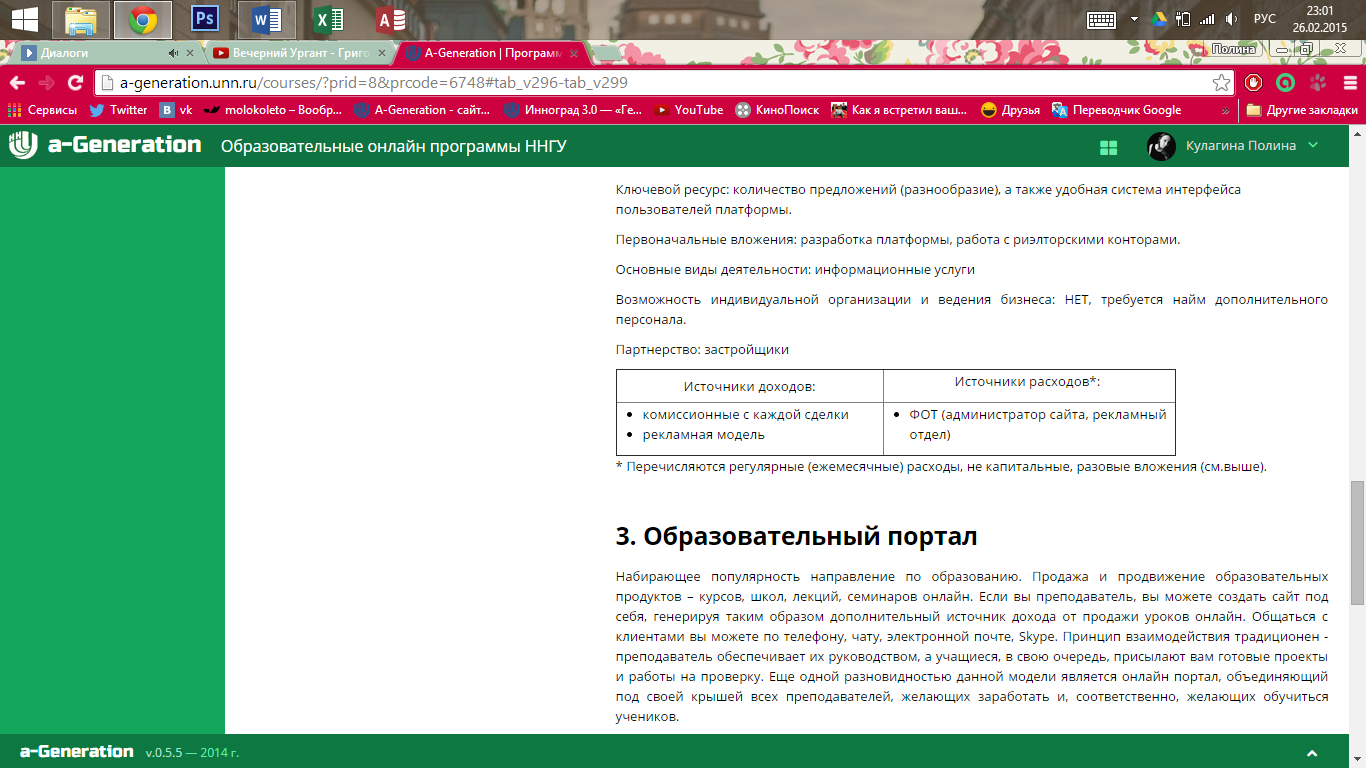Click the scroll-to-top arrow in footer
The height and width of the screenshot is (768, 1366).
pos(1312,753)
